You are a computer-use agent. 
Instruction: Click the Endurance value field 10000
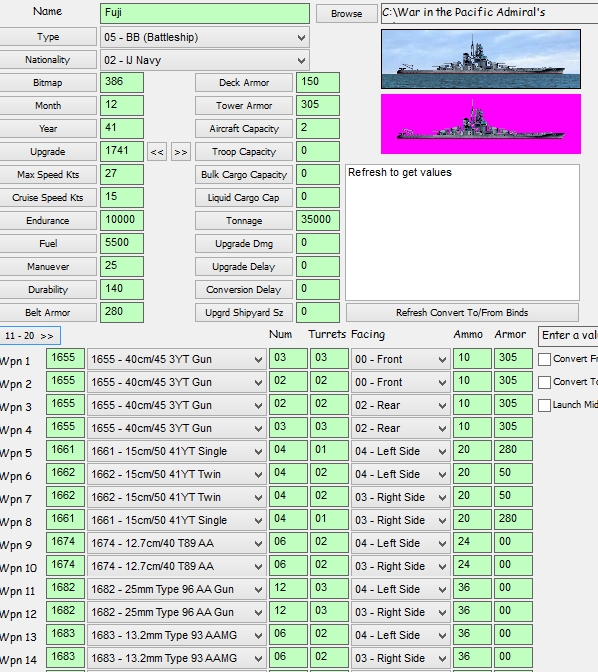click(122, 221)
